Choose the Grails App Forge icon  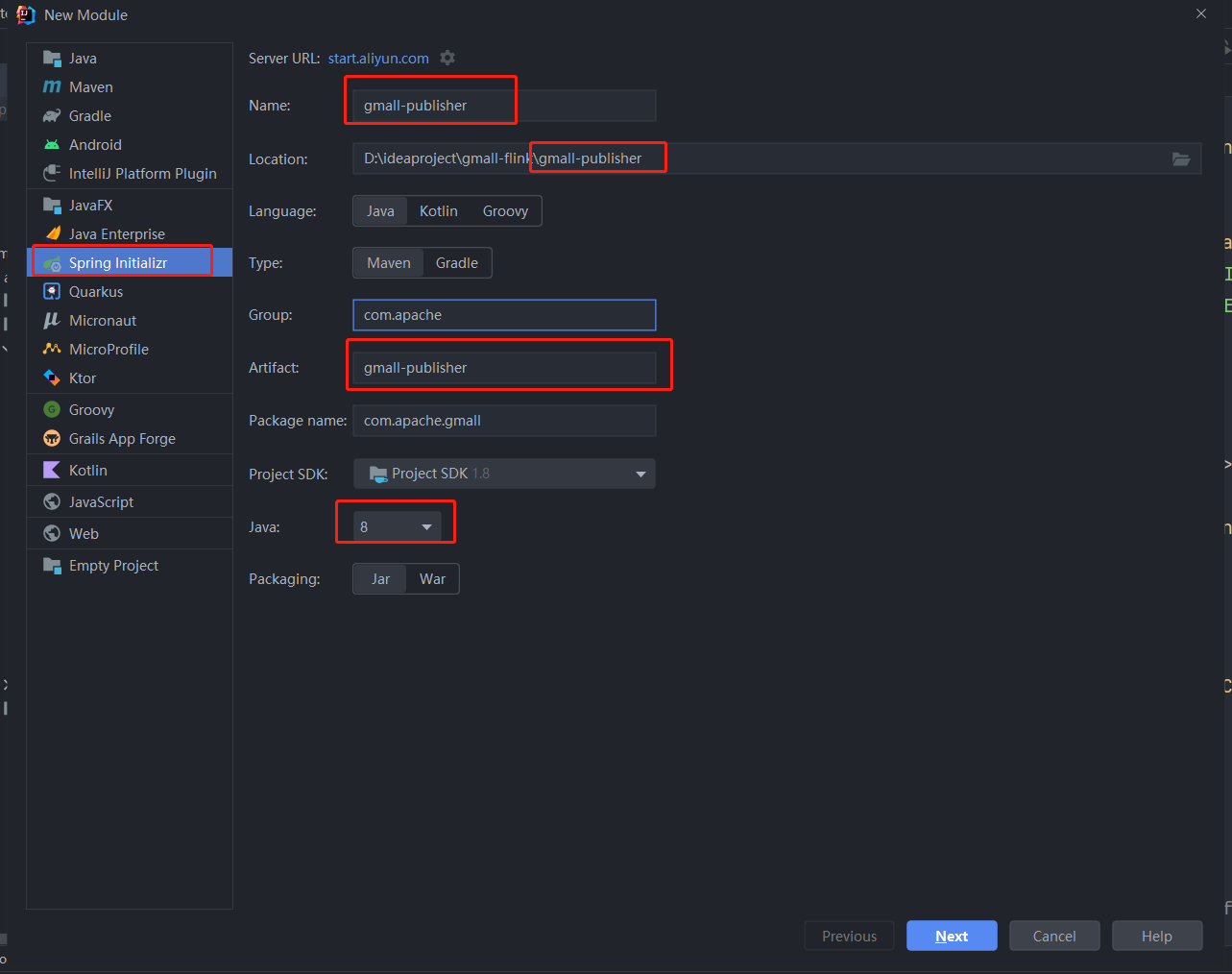52,439
